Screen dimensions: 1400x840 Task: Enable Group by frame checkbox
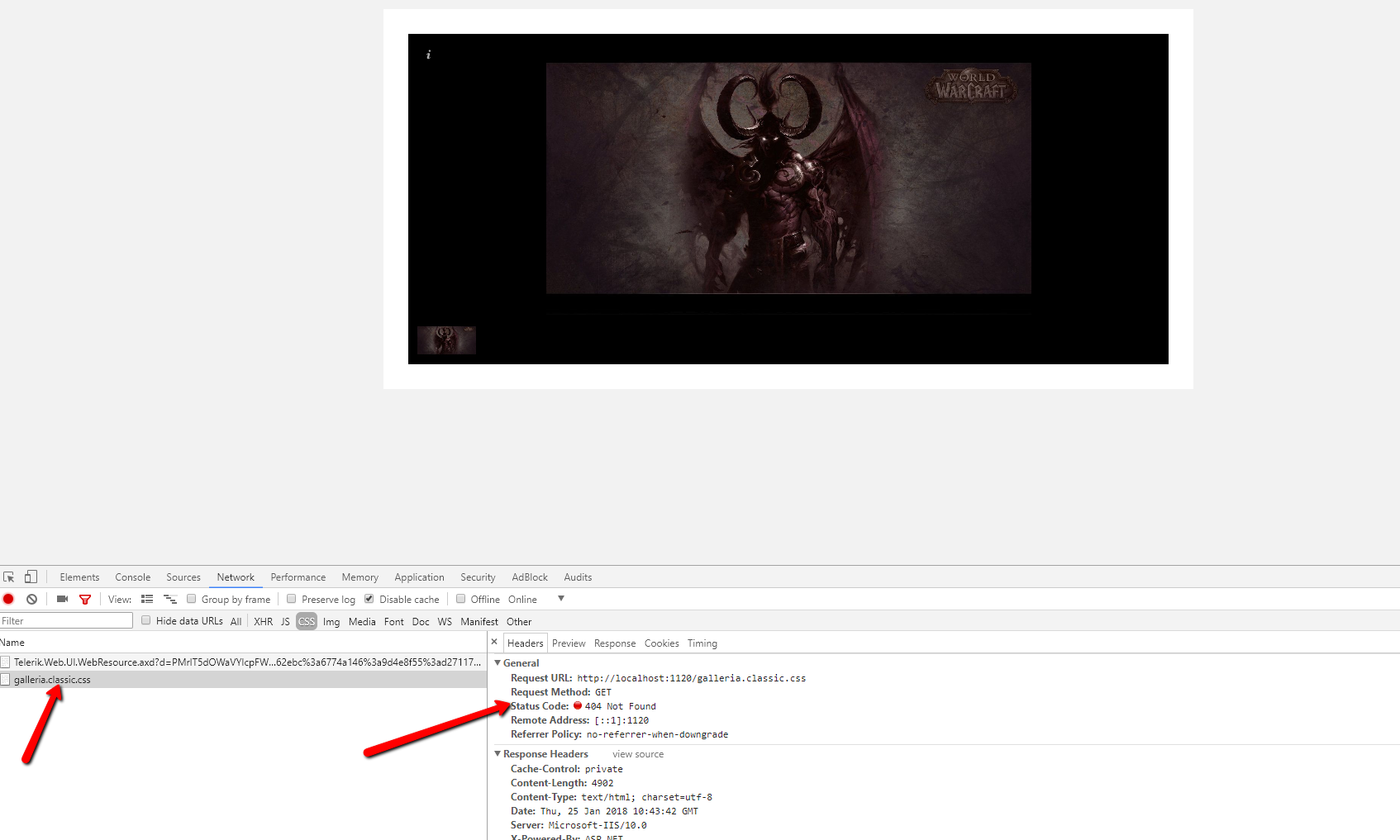(192, 599)
